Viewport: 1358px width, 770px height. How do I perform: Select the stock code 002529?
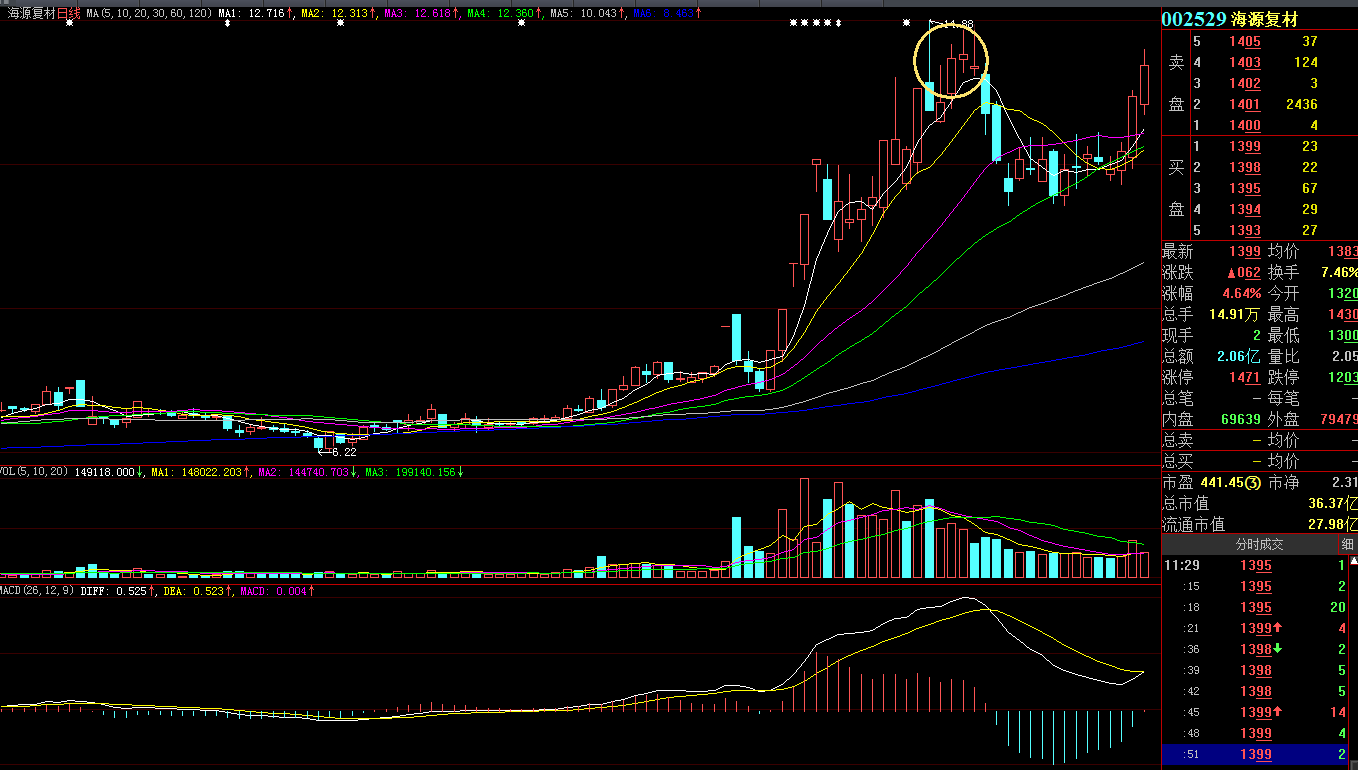click(x=1194, y=19)
